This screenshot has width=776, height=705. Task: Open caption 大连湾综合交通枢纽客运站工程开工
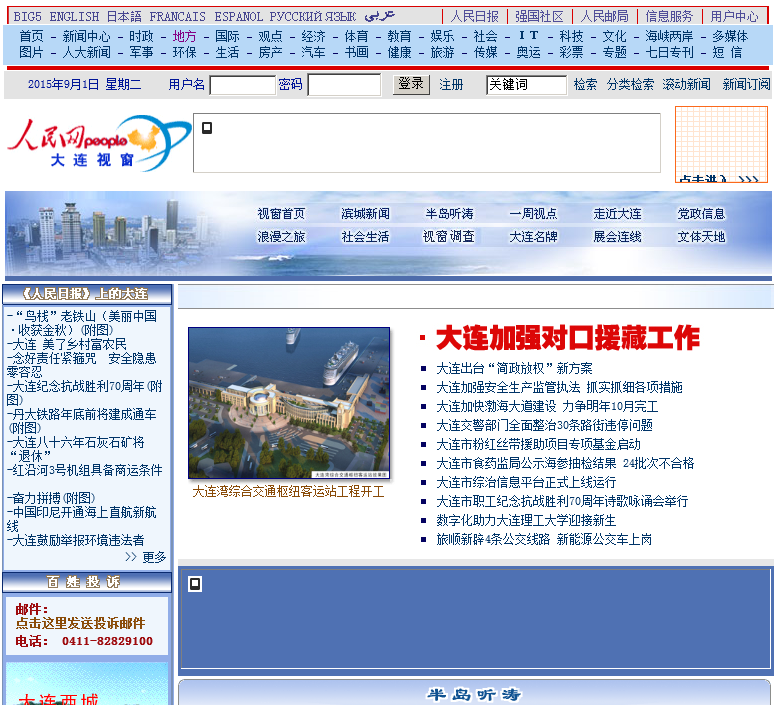(x=288, y=492)
